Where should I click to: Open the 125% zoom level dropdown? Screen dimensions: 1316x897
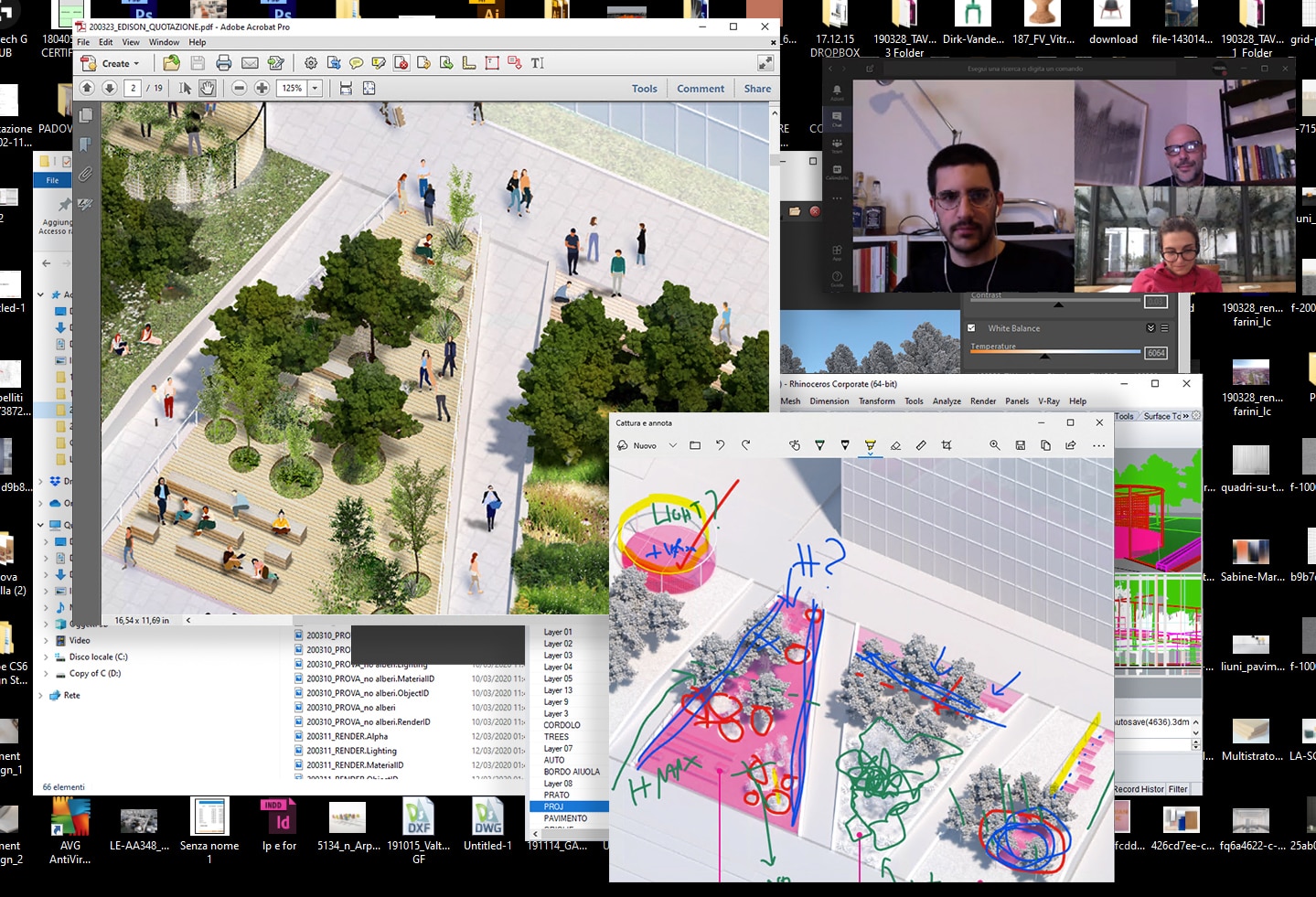coord(316,89)
